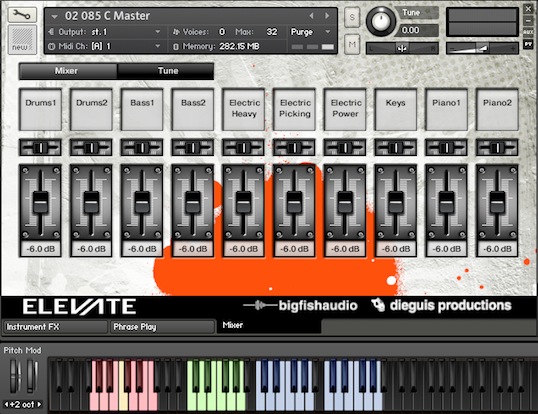Adjust the L-R pan slider
538x414 pixels.
[402, 48]
